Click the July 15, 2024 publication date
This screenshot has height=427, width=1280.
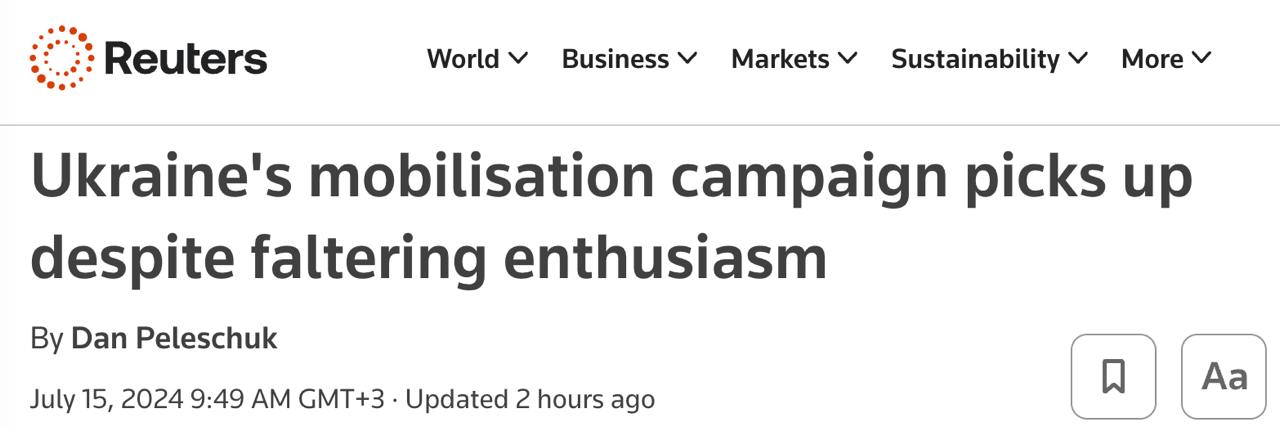point(207,399)
